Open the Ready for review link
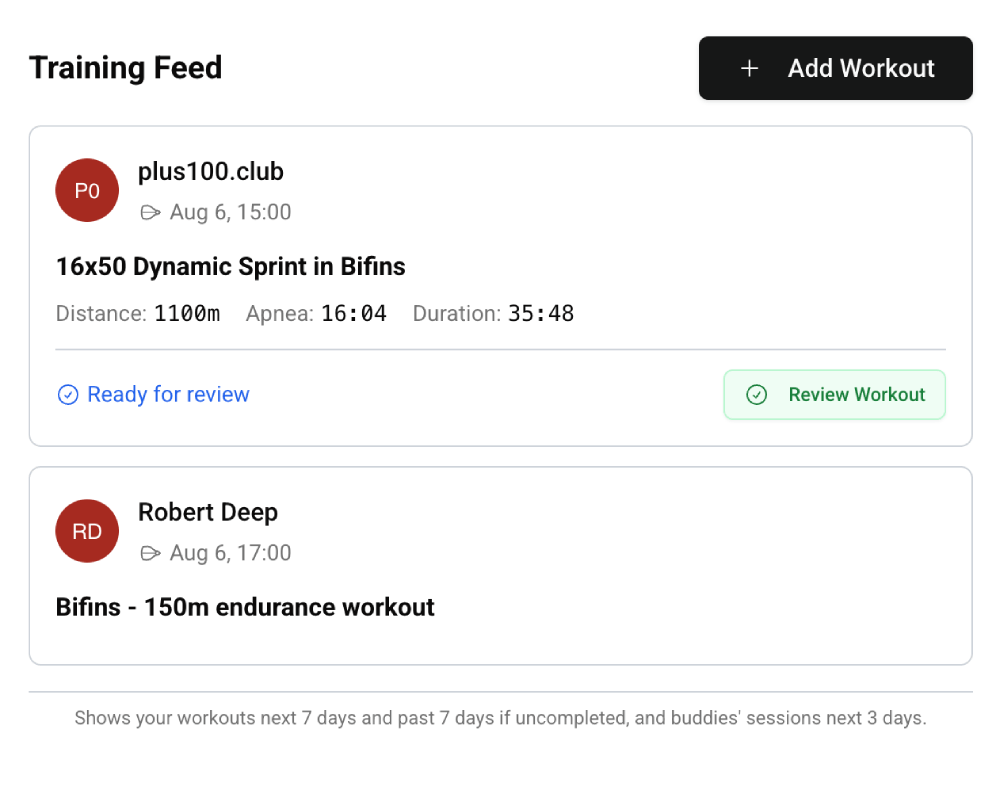 point(168,395)
